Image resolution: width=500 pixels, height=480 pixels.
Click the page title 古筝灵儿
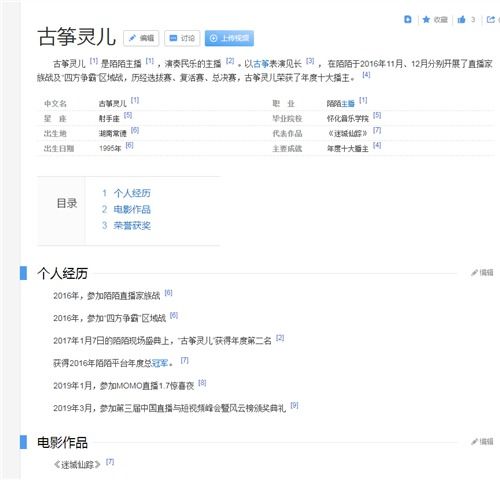(77, 37)
